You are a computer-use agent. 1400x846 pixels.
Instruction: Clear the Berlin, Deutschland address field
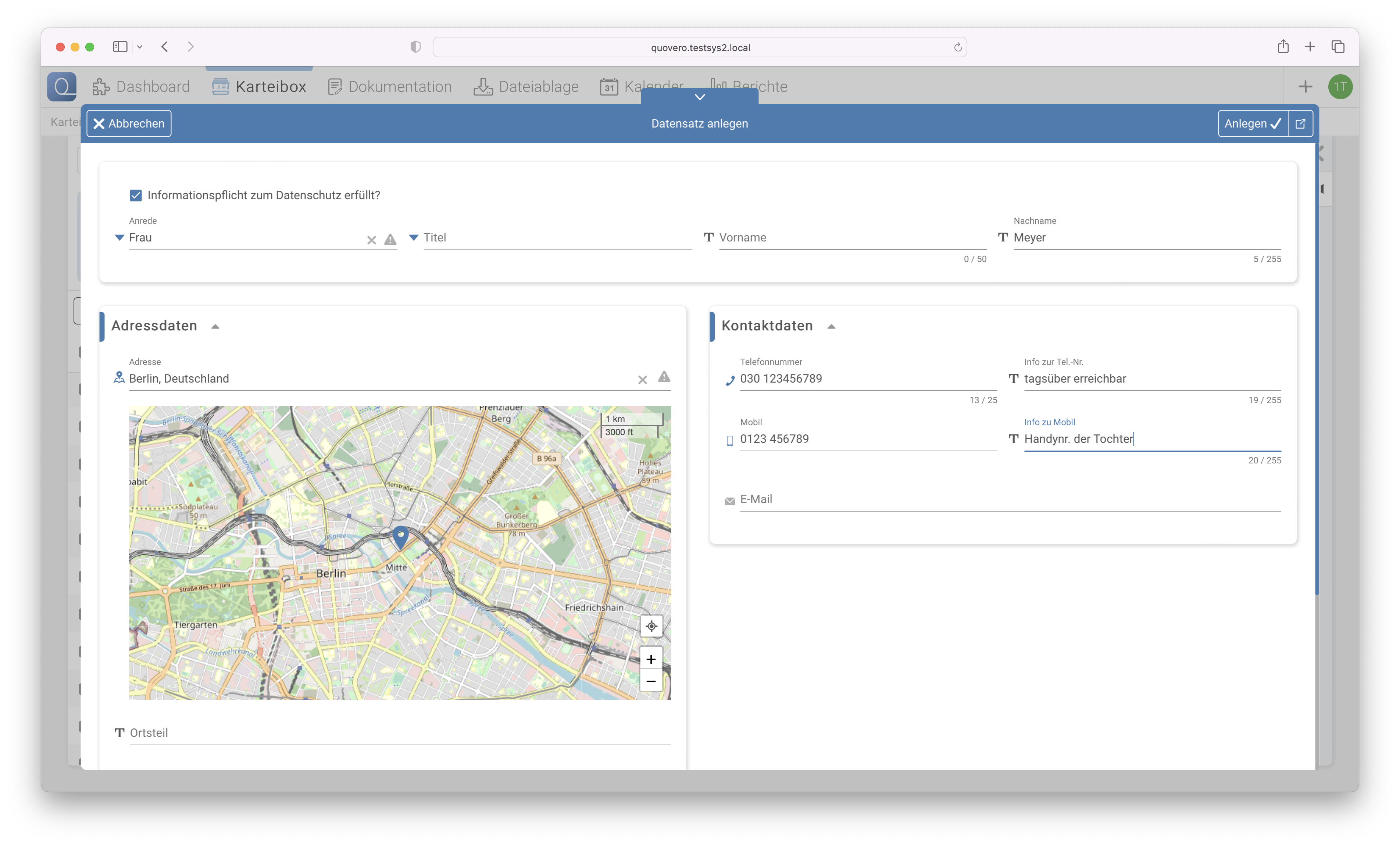(x=642, y=380)
